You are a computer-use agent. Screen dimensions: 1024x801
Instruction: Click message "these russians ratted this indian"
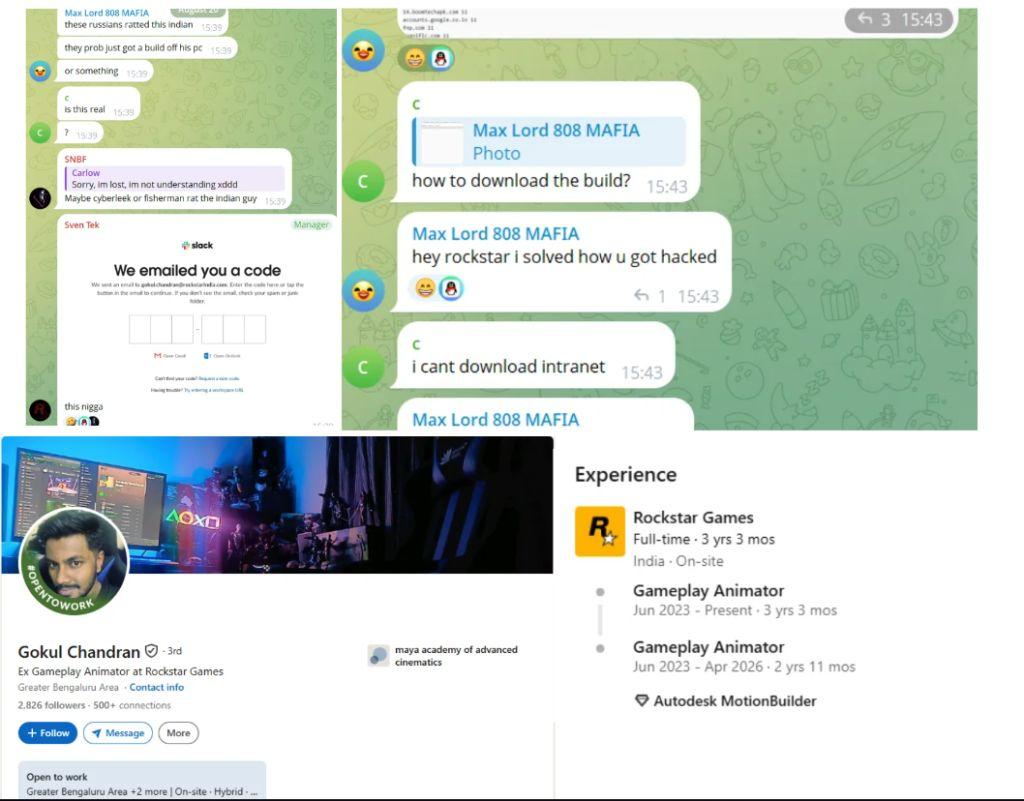coord(129,25)
